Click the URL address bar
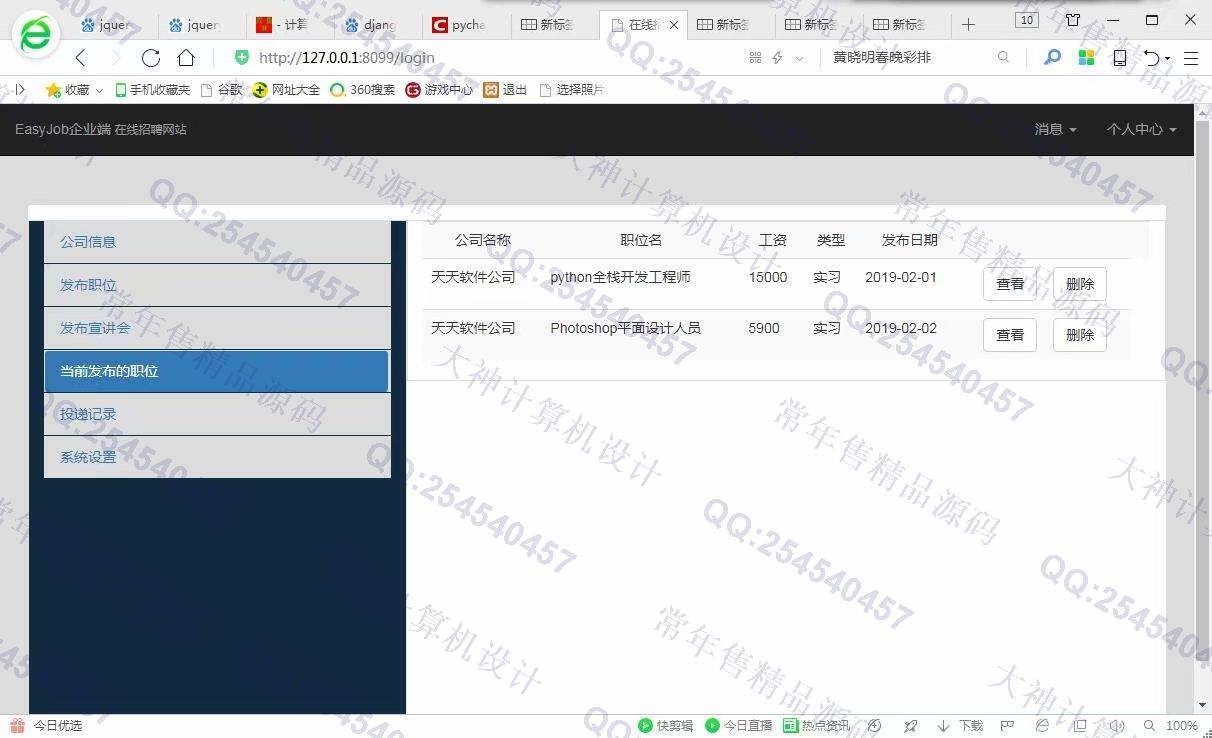This screenshot has width=1212, height=738. tap(480, 58)
